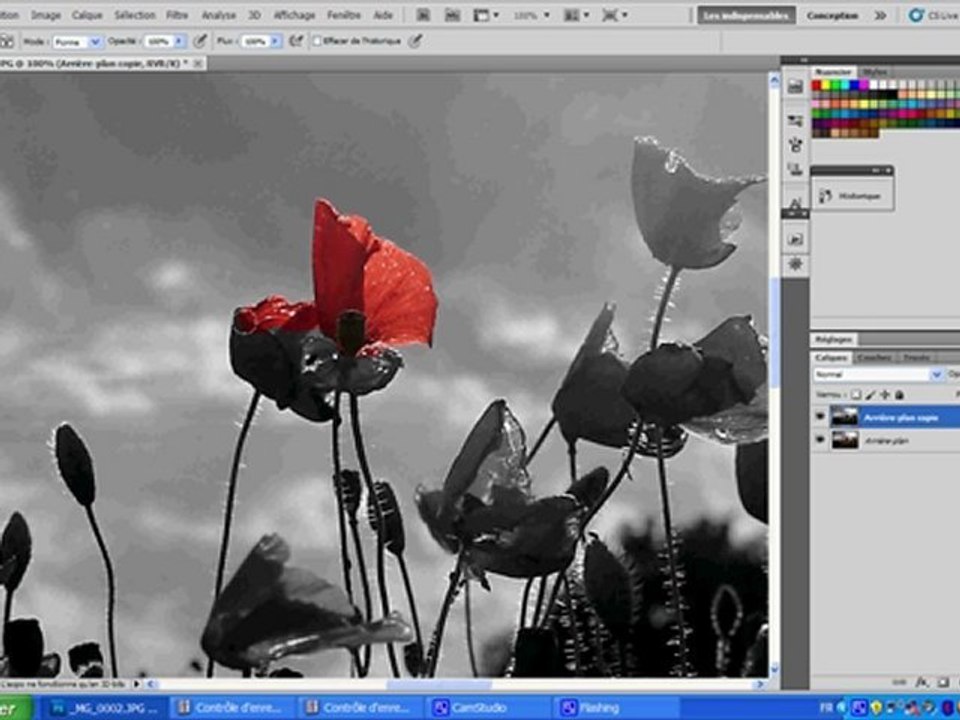
Task: Open the zoom level 100% dropdown
Action: pos(531,15)
